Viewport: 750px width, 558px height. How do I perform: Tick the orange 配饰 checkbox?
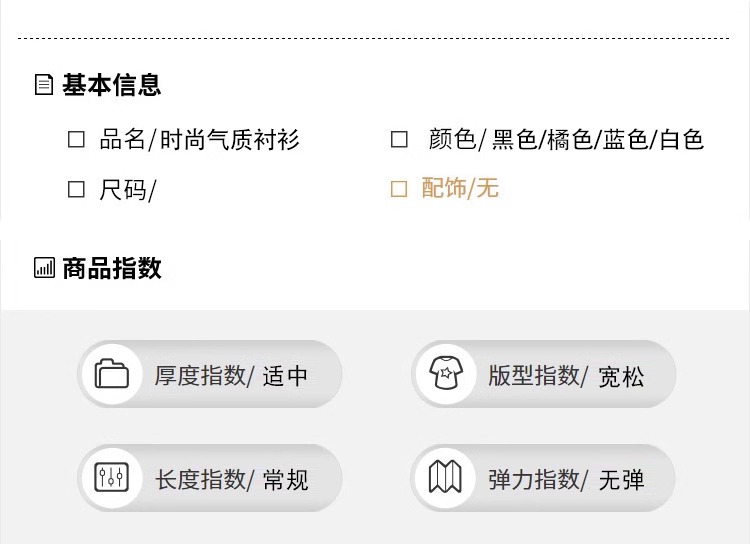tap(399, 189)
